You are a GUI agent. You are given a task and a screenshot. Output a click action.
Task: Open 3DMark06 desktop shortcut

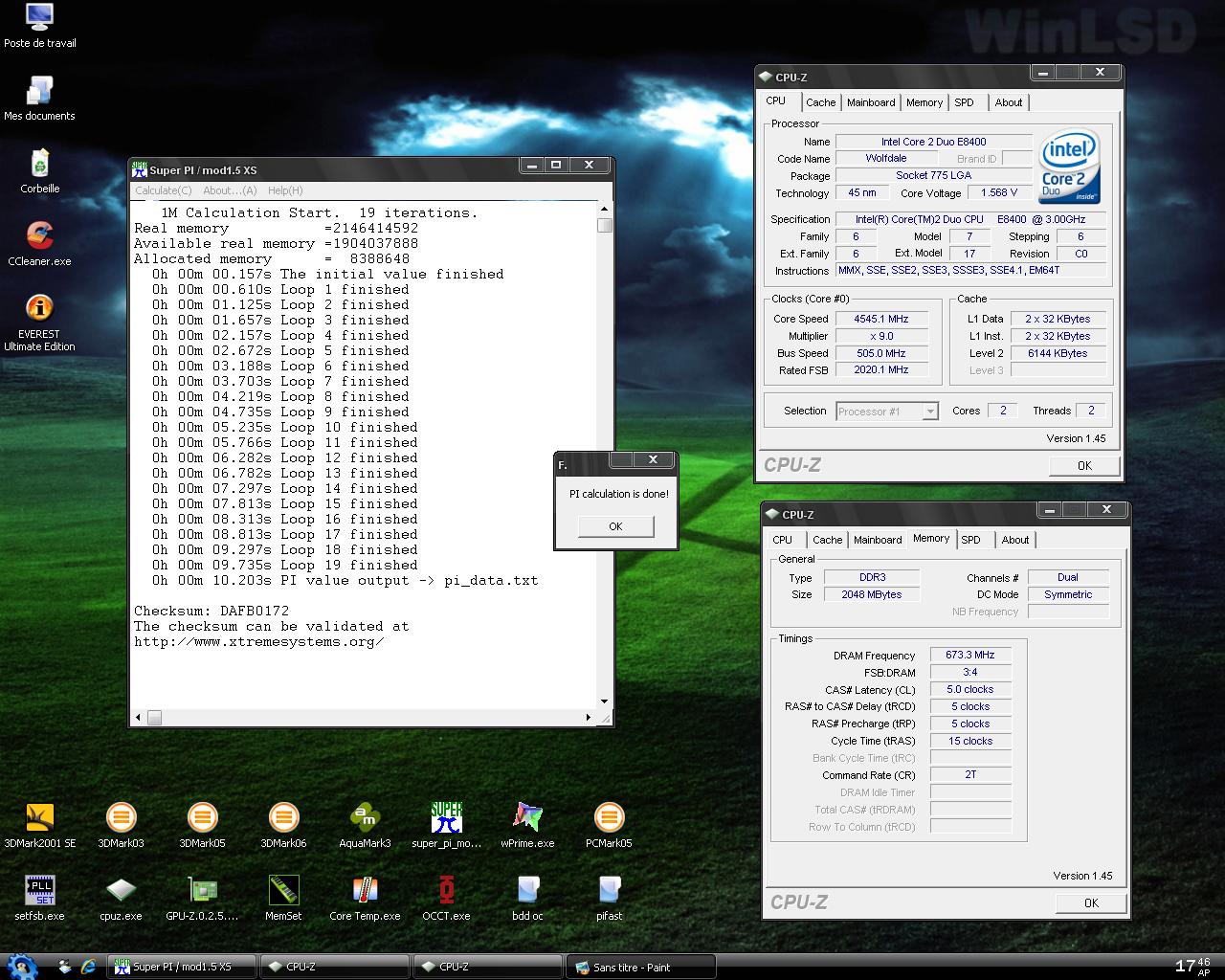coord(283,826)
